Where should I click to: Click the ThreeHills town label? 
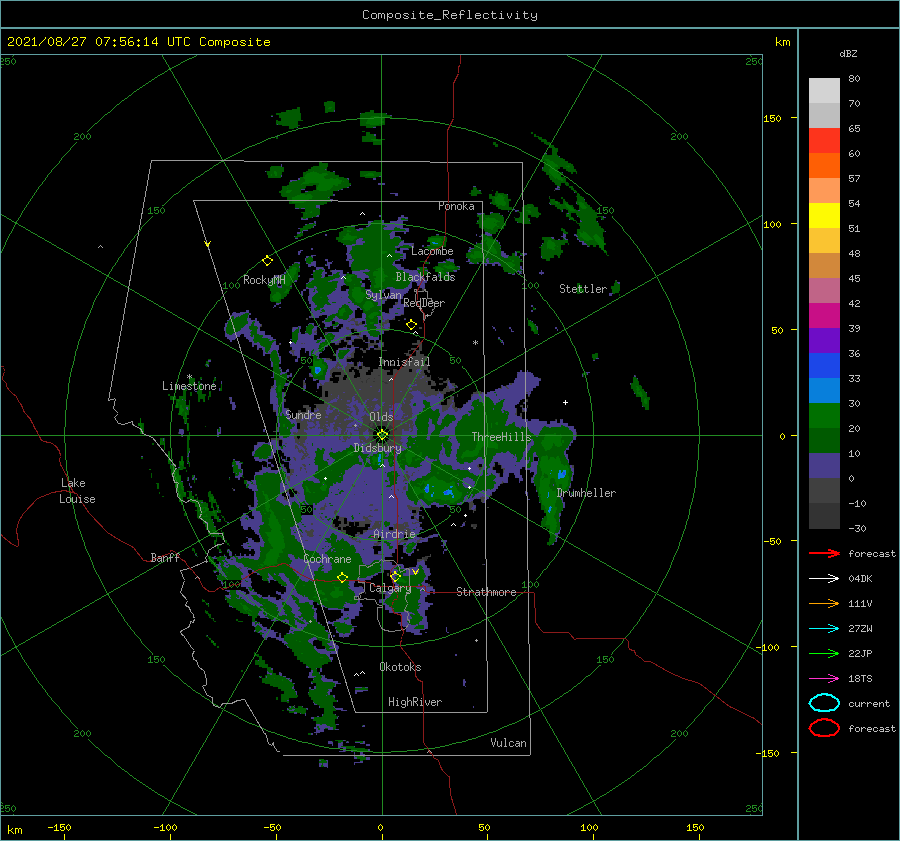(502, 437)
